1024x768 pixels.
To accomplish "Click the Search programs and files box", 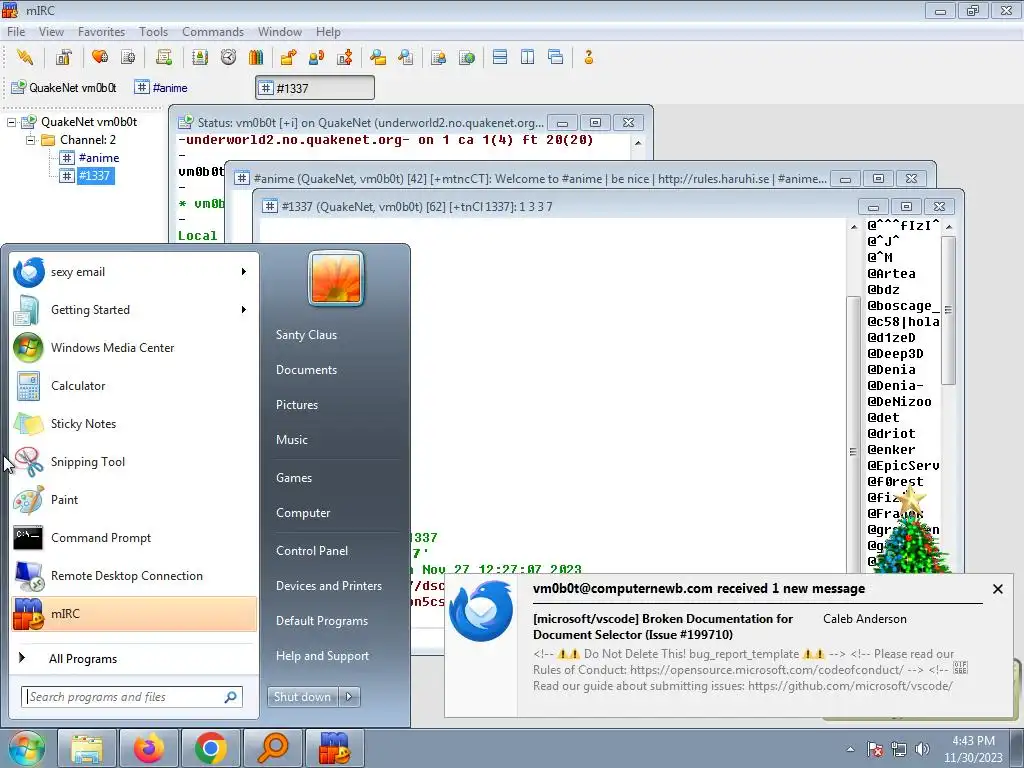I will [131, 697].
